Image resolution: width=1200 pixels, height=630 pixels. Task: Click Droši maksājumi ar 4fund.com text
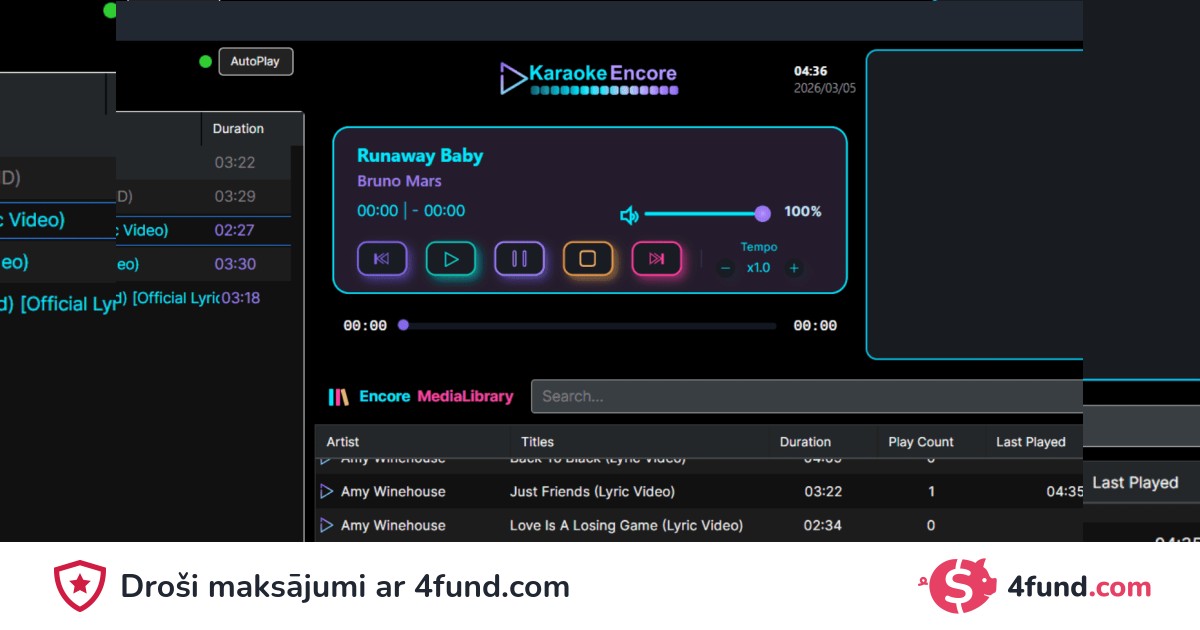(345, 587)
